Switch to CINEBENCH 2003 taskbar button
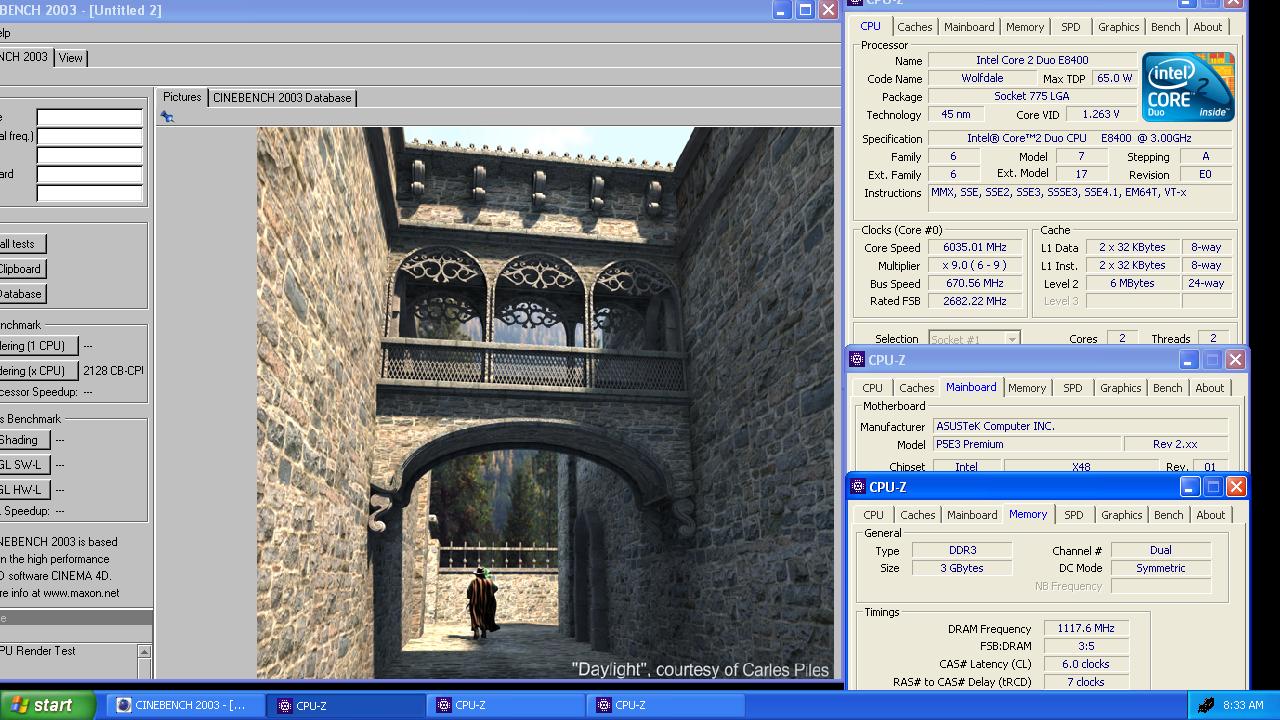 187,705
